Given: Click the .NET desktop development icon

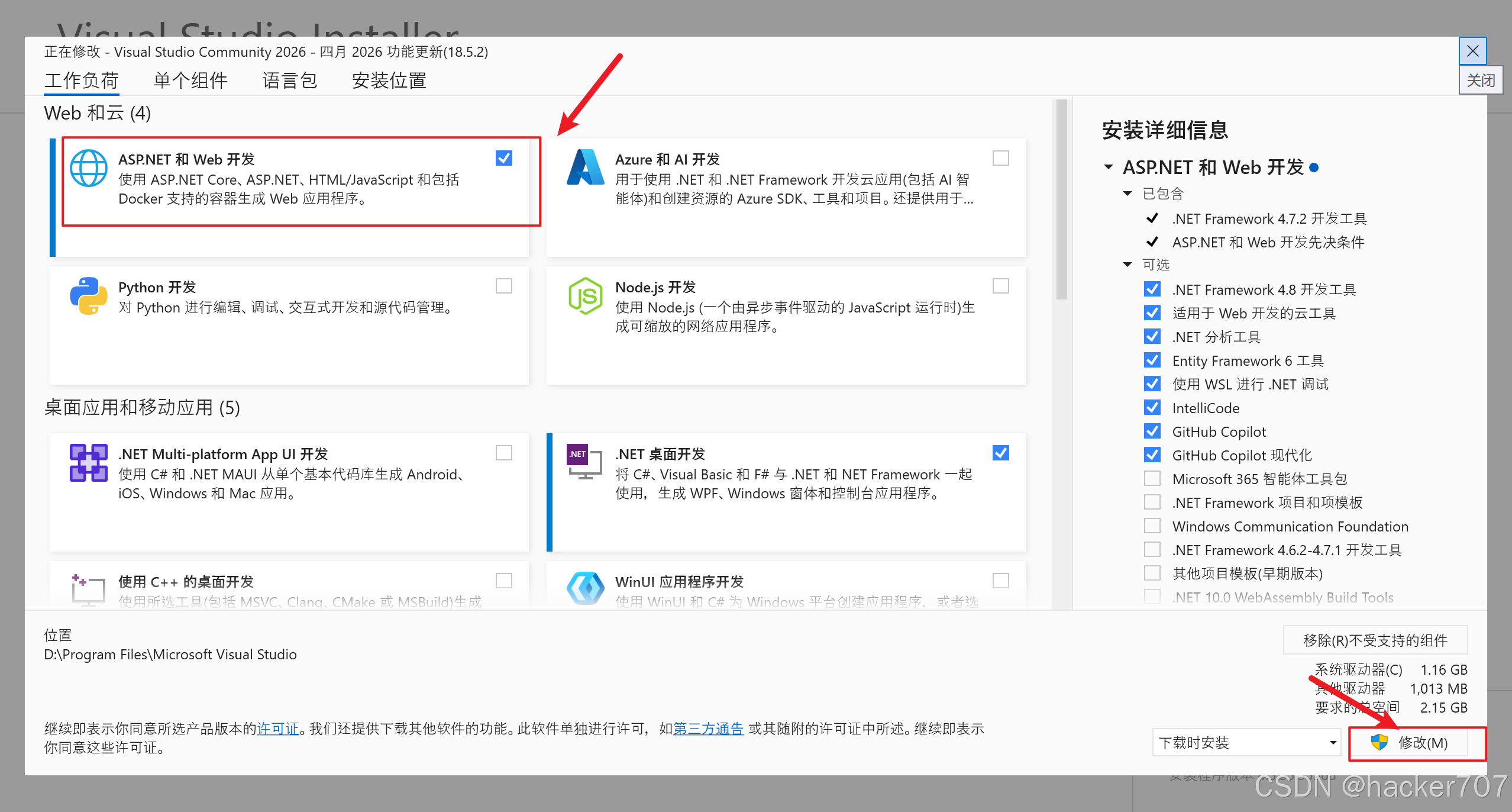Looking at the screenshot, I should (584, 462).
